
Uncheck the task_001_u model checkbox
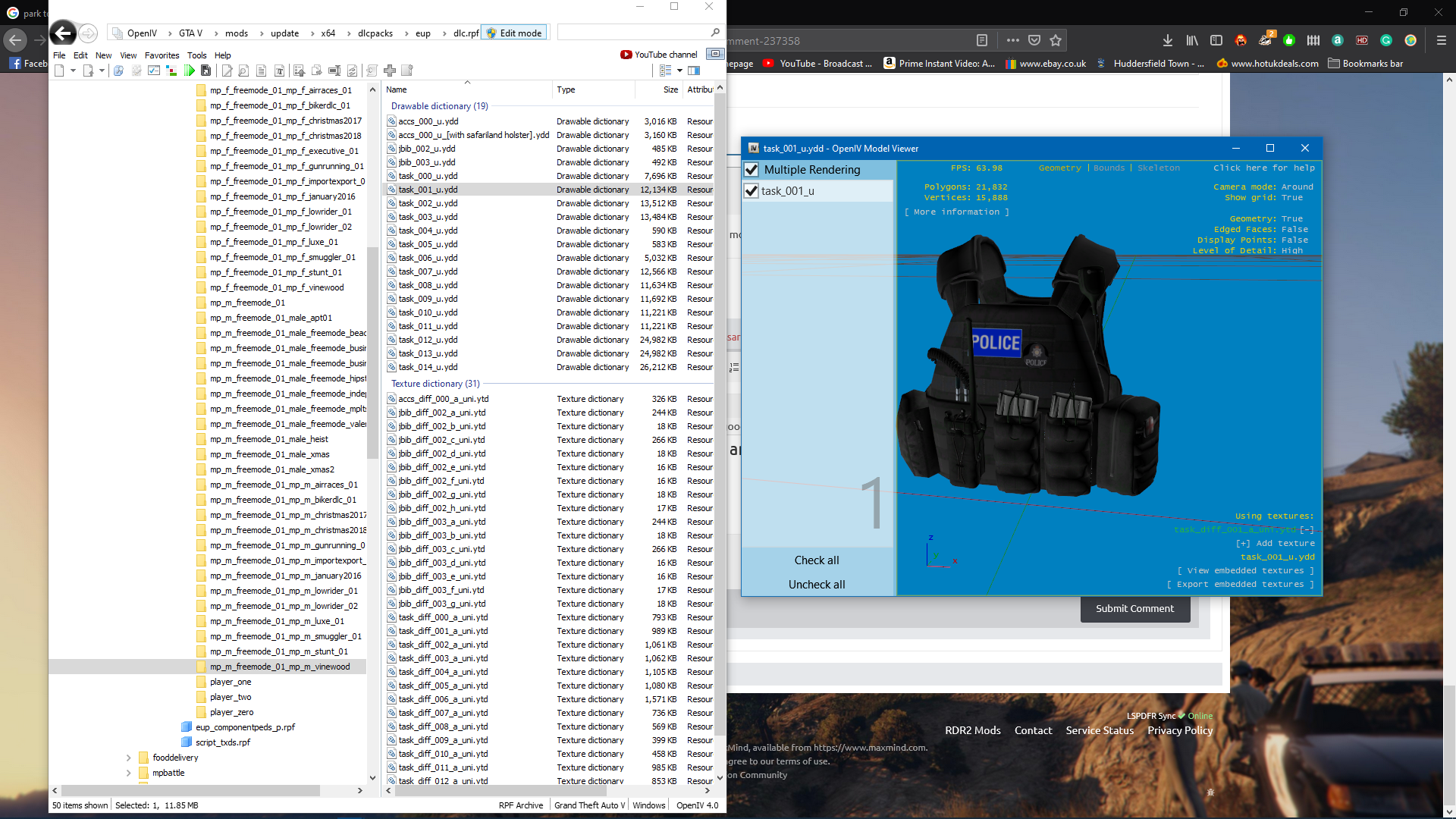[x=752, y=191]
